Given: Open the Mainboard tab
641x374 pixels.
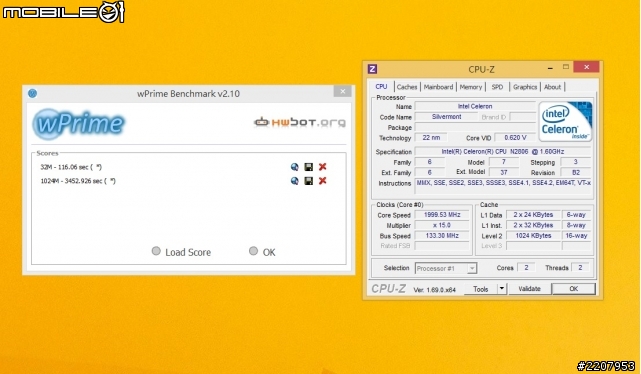Looking at the screenshot, I should (x=438, y=87).
